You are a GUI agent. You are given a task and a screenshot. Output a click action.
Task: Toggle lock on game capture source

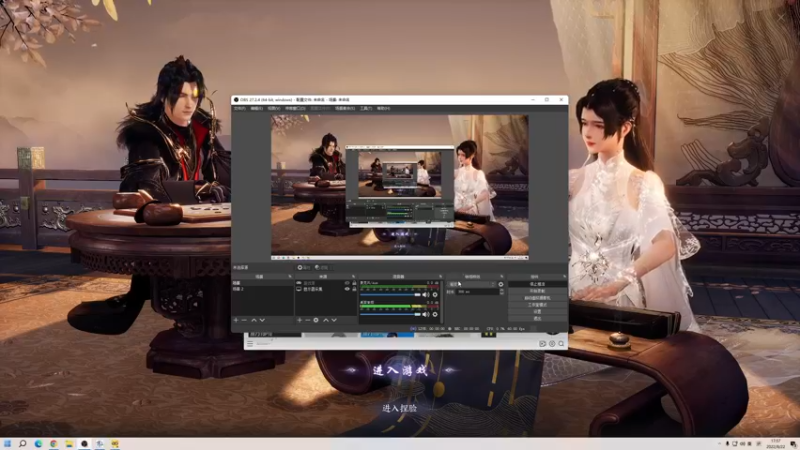pyautogui.click(x=354, y=283)
